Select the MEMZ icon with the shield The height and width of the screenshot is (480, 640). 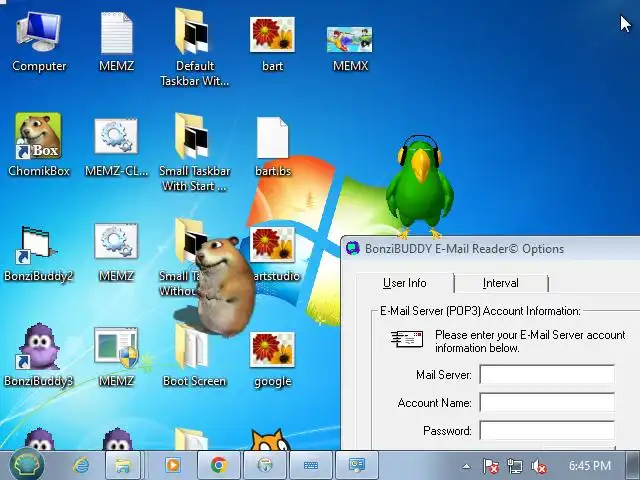pyautogui.click(x=116, y=357)
